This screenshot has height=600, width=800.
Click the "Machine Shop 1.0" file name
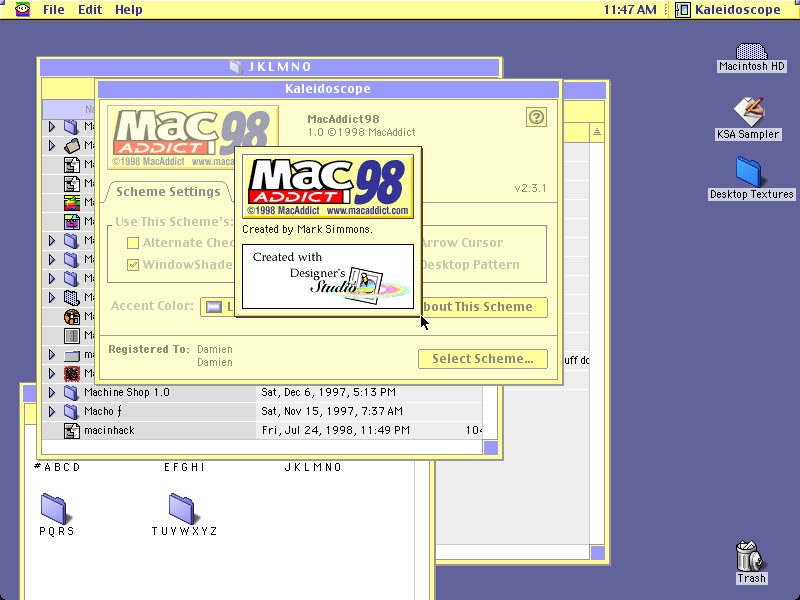[127, 392]
